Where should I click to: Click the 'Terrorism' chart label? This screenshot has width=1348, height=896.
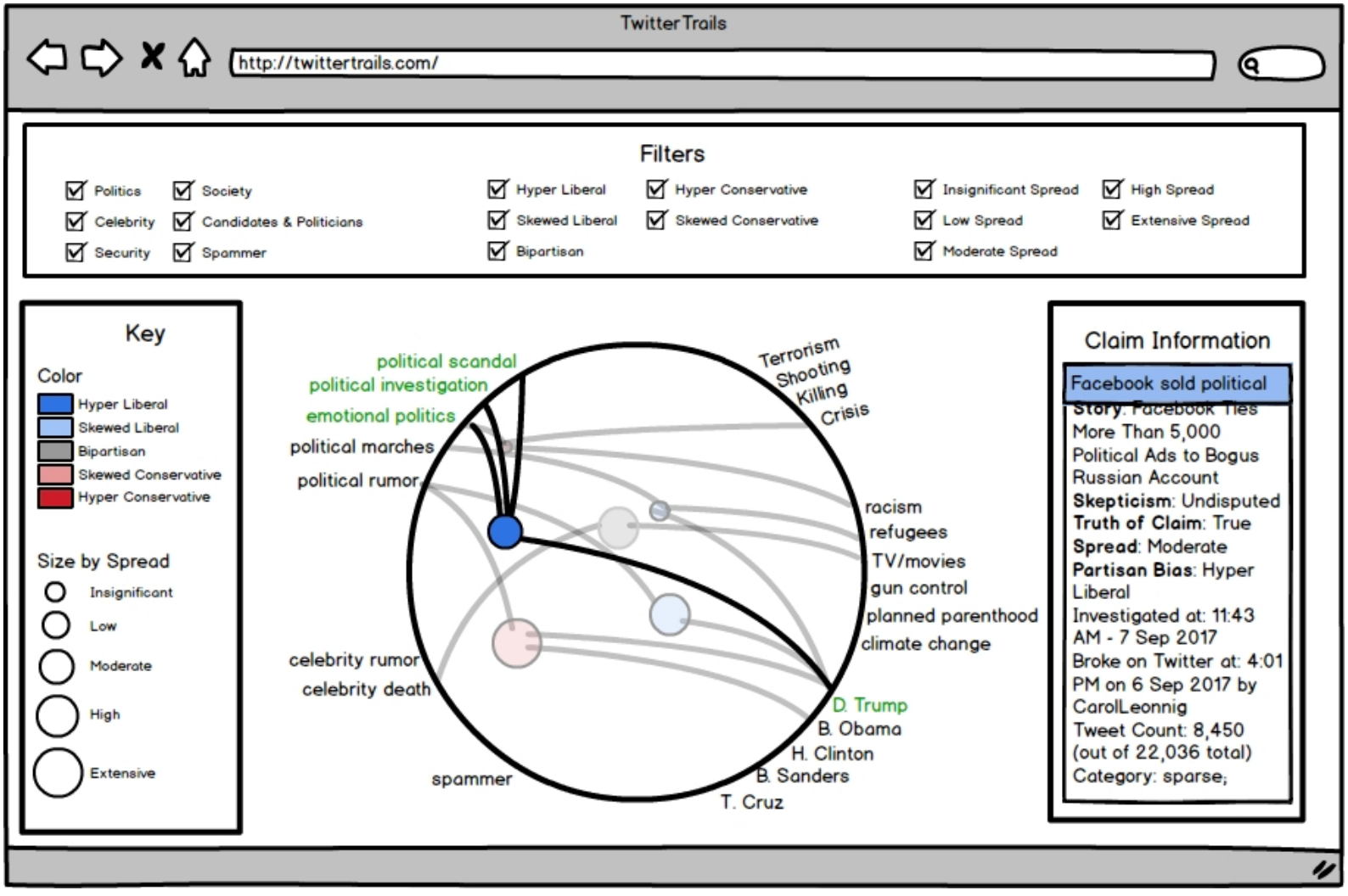[x=799, y=352]
